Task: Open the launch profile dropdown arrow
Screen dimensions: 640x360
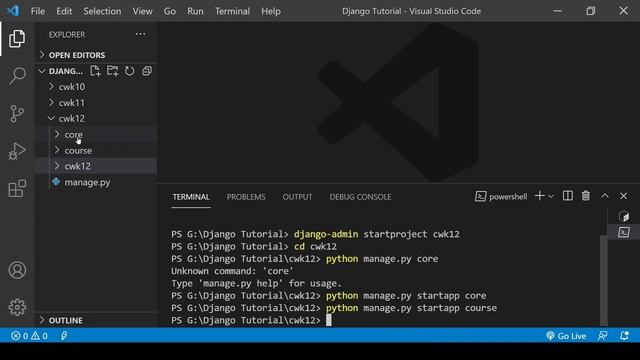Action: click(x=551, y=196)
